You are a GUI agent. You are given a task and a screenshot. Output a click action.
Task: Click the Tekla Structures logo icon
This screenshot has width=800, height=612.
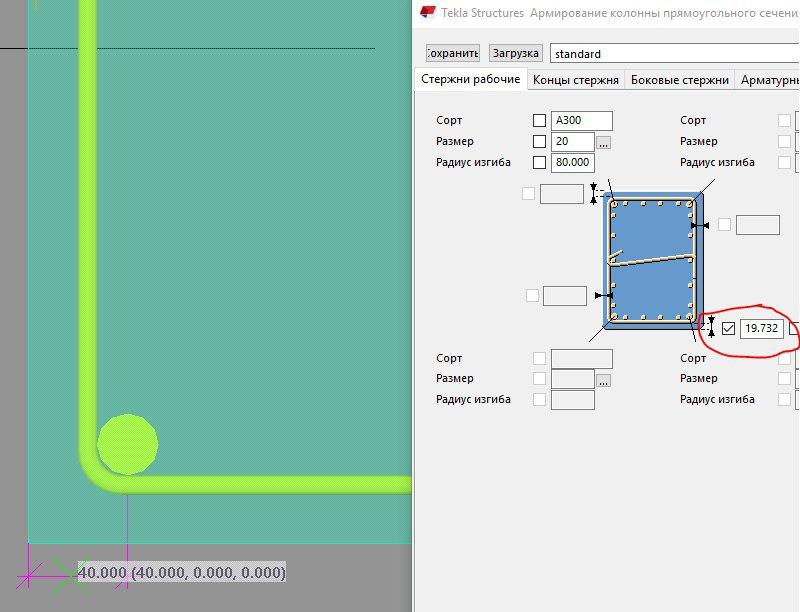click(x=428, y=12)
